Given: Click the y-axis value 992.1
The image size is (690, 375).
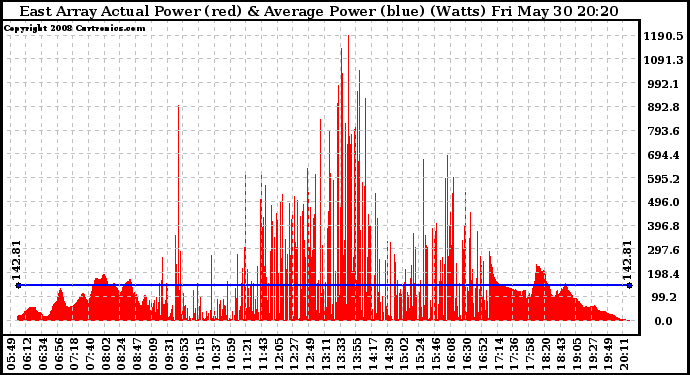Looking at the screenshot, I should pyautogui.click(x=663, y=84).
